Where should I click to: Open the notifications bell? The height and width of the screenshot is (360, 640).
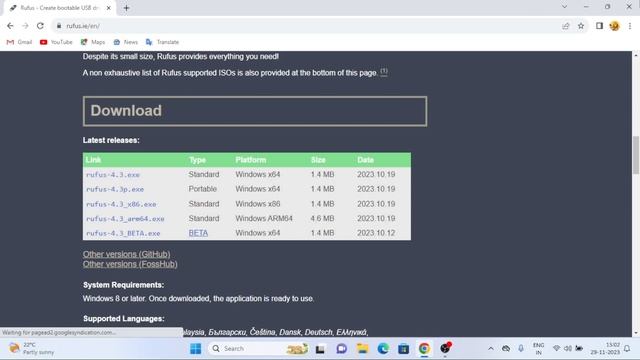pos(627,349)
